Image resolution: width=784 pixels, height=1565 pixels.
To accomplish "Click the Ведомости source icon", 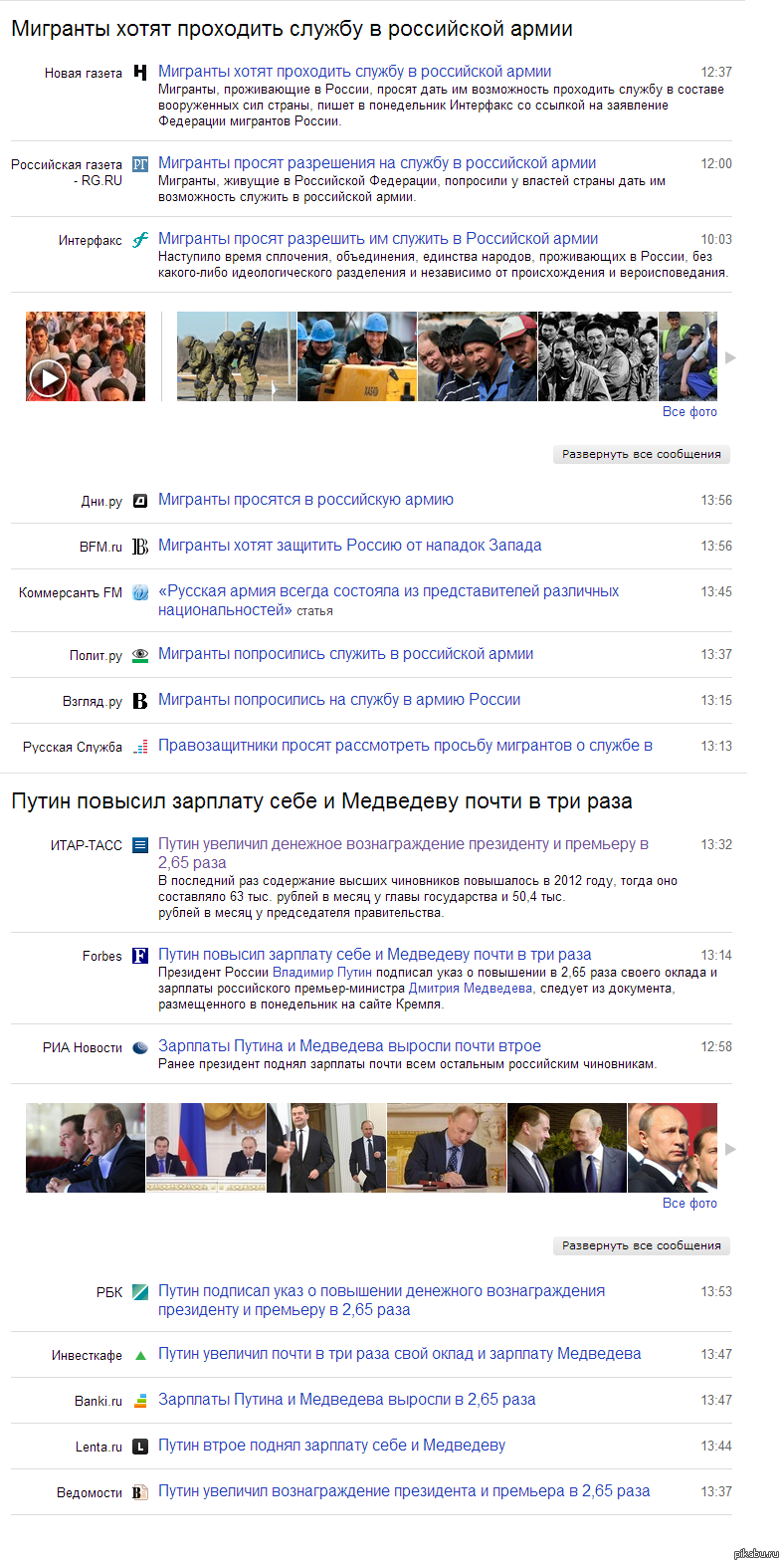I will [140, 1491].
